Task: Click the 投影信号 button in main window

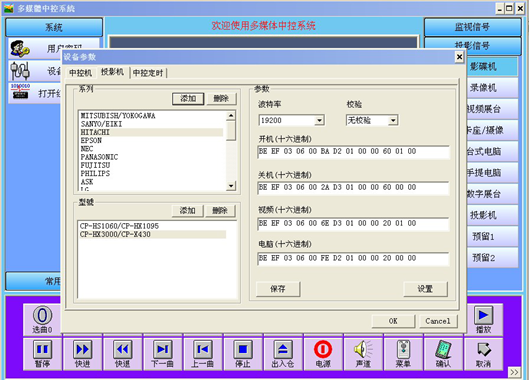Action: click(472, 46)
